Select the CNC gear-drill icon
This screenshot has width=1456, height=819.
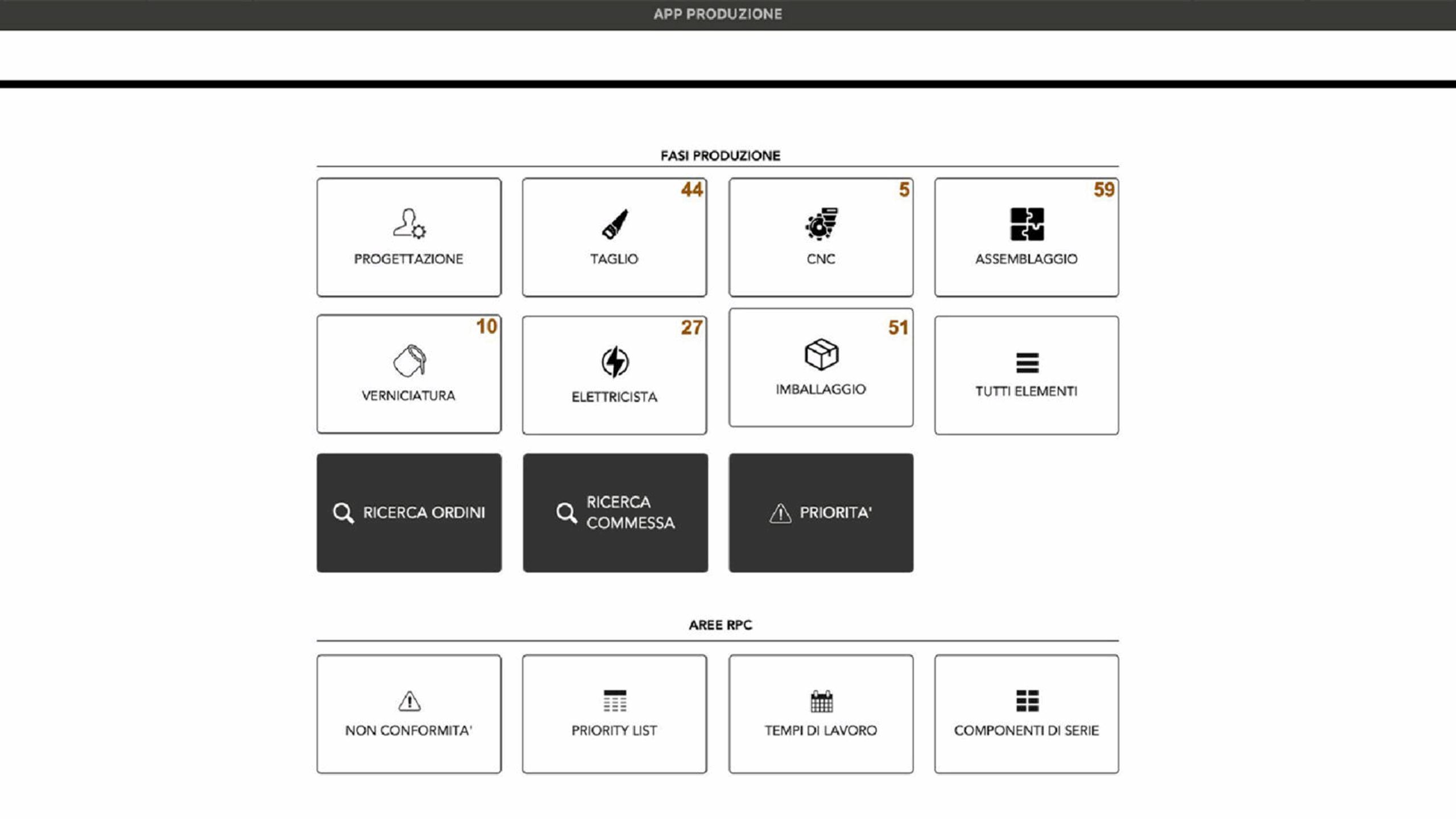(x=821, y=224)
